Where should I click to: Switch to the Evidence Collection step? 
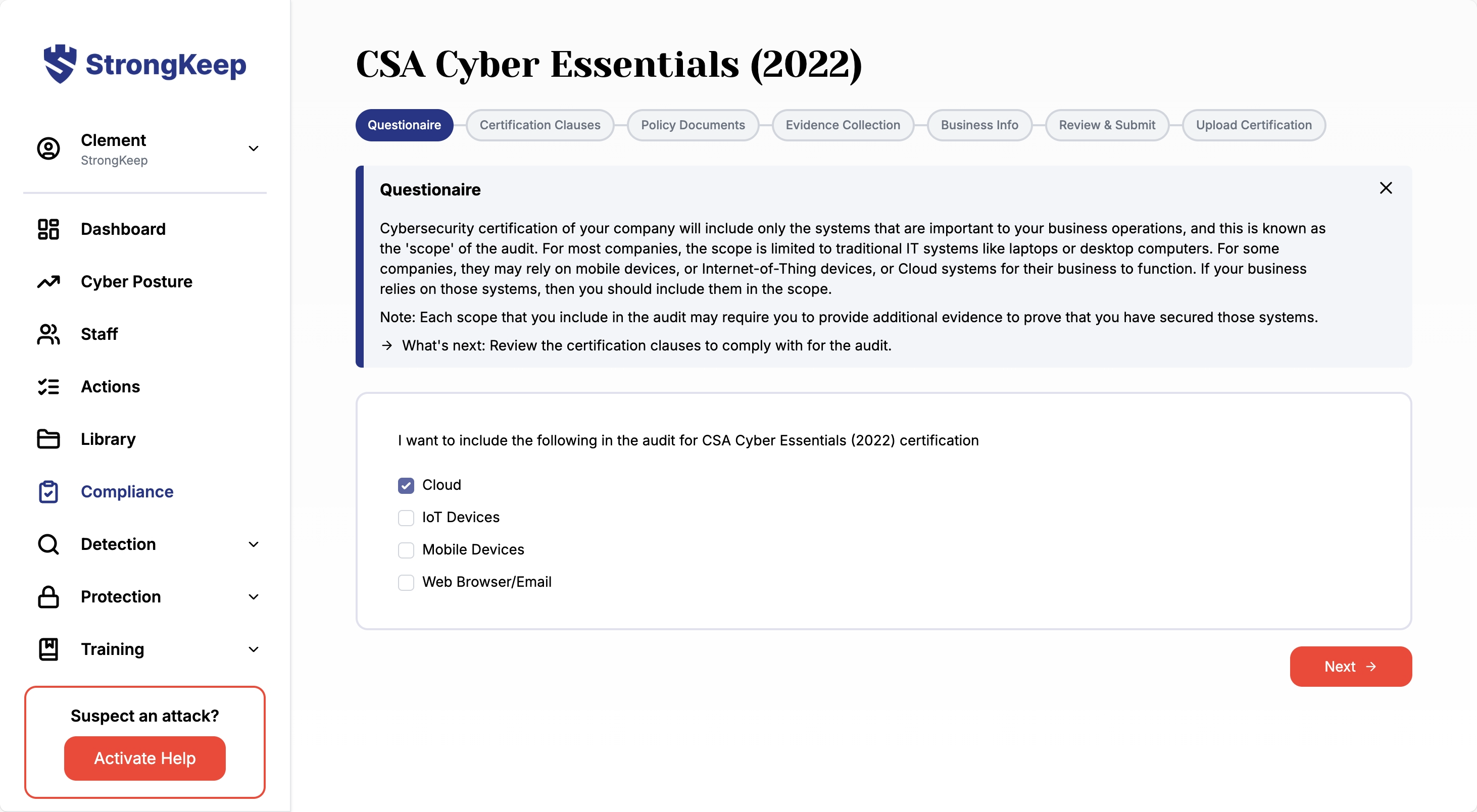pyautogui.click(x=842, y=125)
